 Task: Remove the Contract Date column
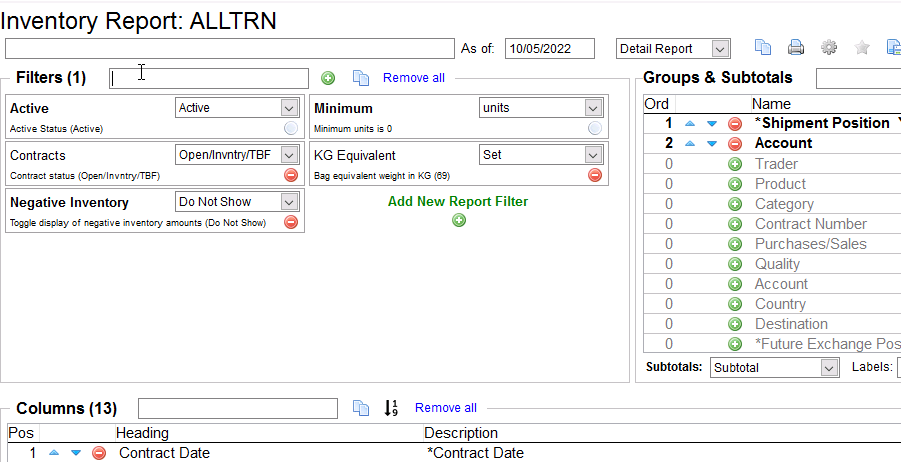[x=99, y=453]
